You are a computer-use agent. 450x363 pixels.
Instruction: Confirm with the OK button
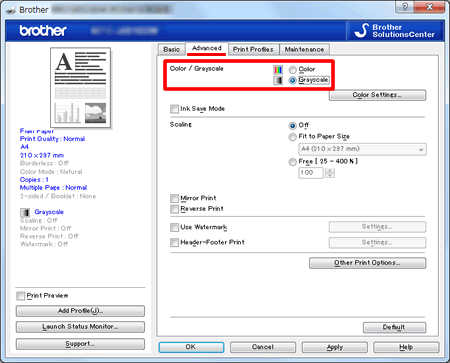coord(191,347)
